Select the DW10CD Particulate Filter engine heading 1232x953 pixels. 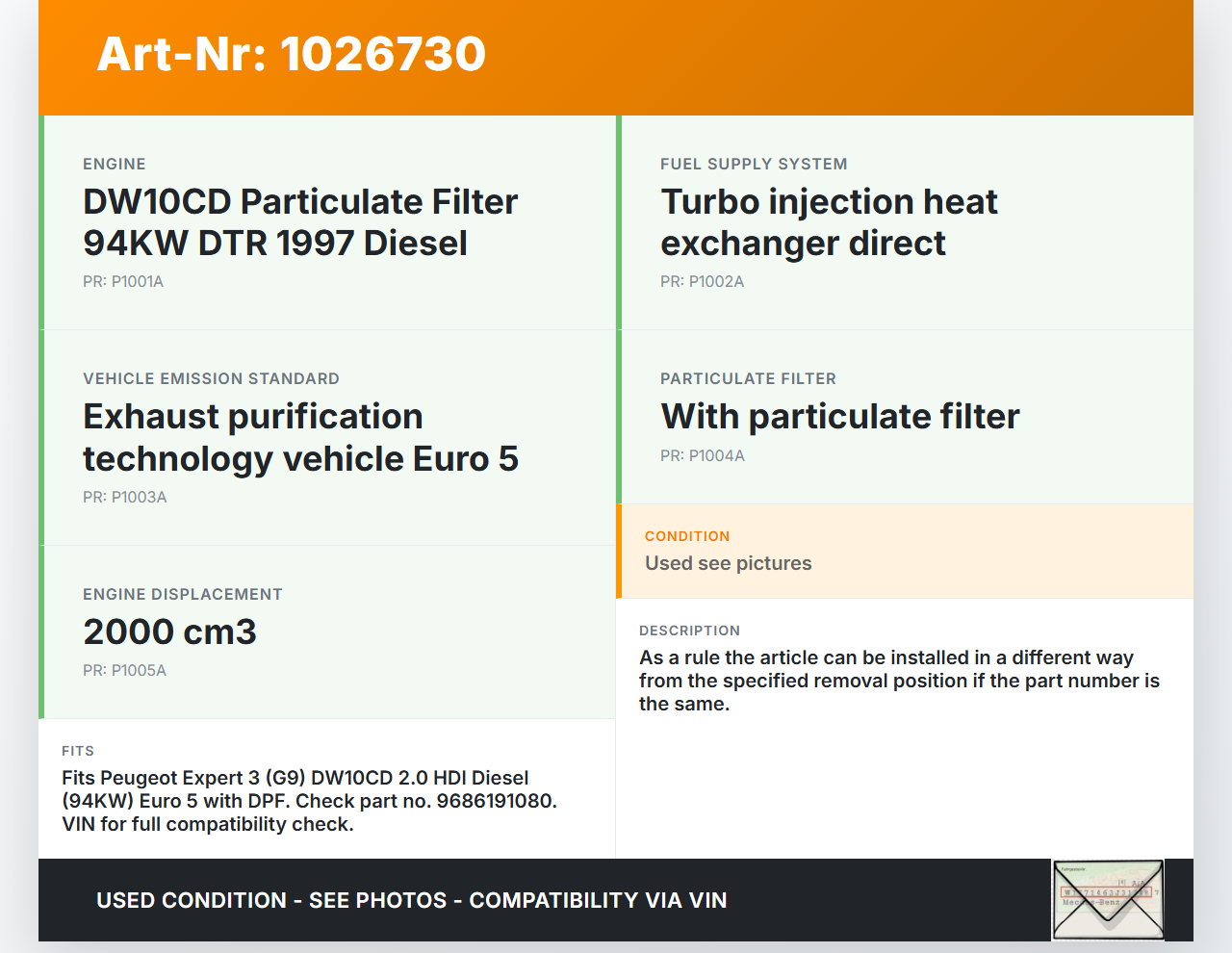[x=300, y=222]
